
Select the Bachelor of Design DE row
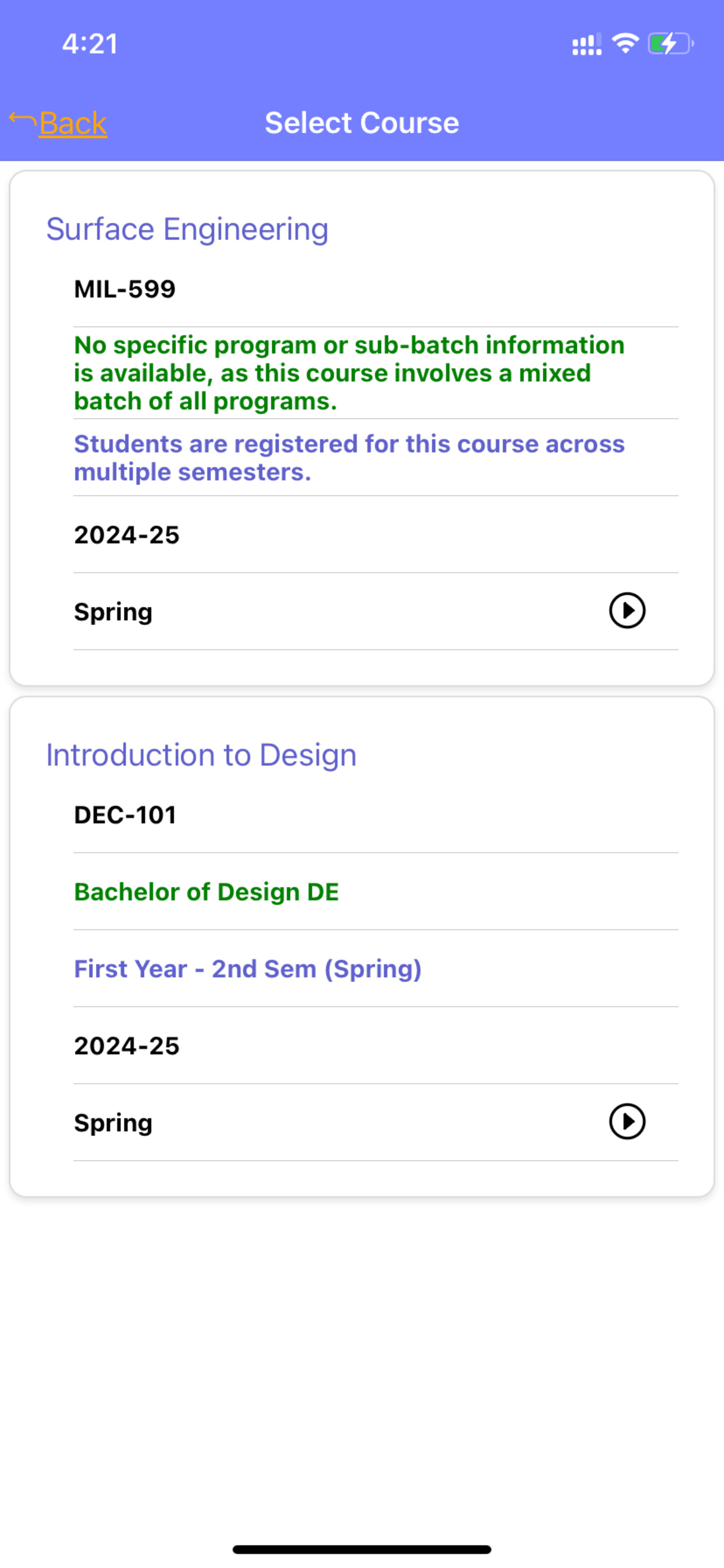pyautogui.click(x=376, y=892)
